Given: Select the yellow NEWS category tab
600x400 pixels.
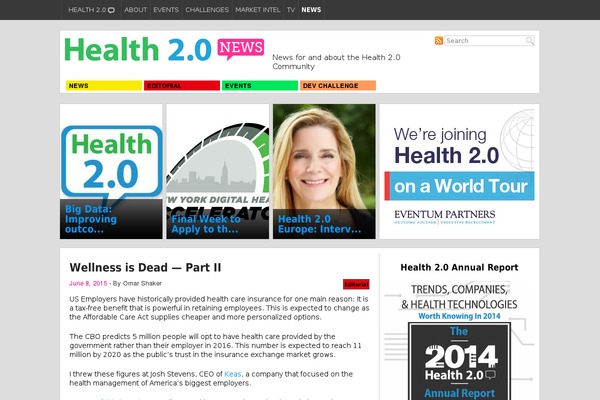Looking at the screenshot, I should (104, 85).
